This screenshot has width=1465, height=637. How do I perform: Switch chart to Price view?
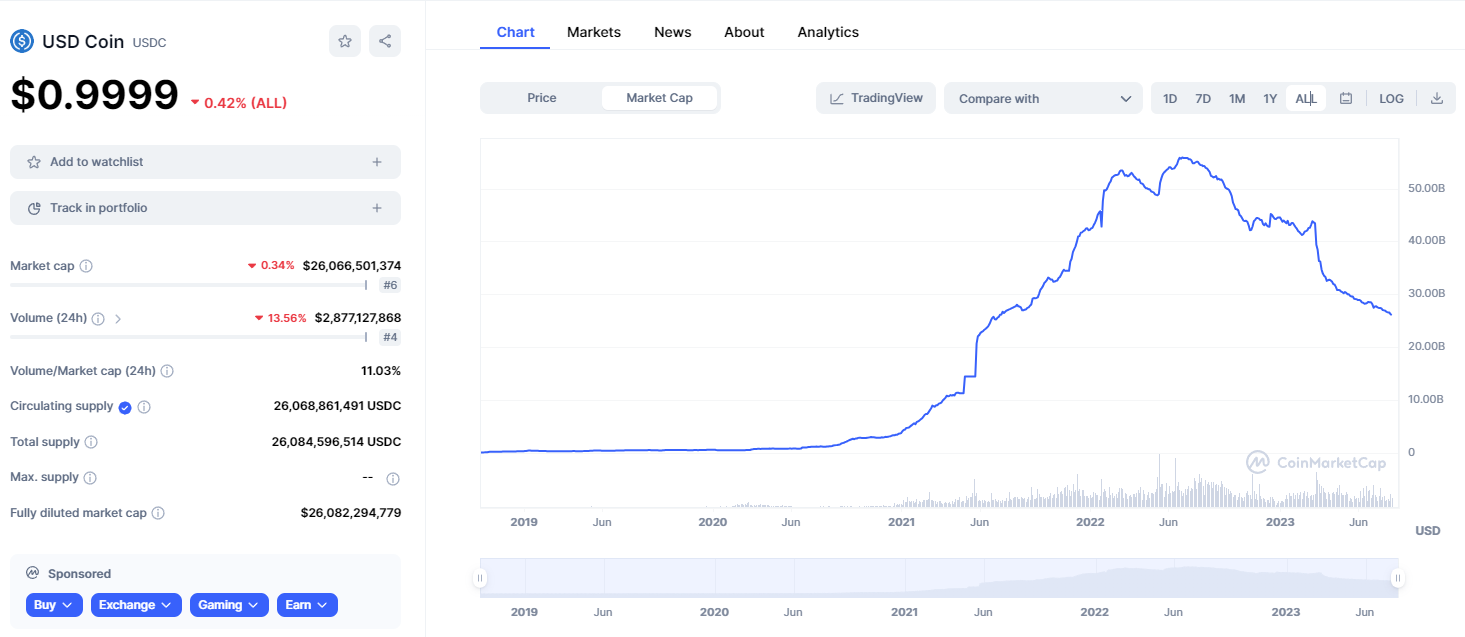[x=541, y=98]
